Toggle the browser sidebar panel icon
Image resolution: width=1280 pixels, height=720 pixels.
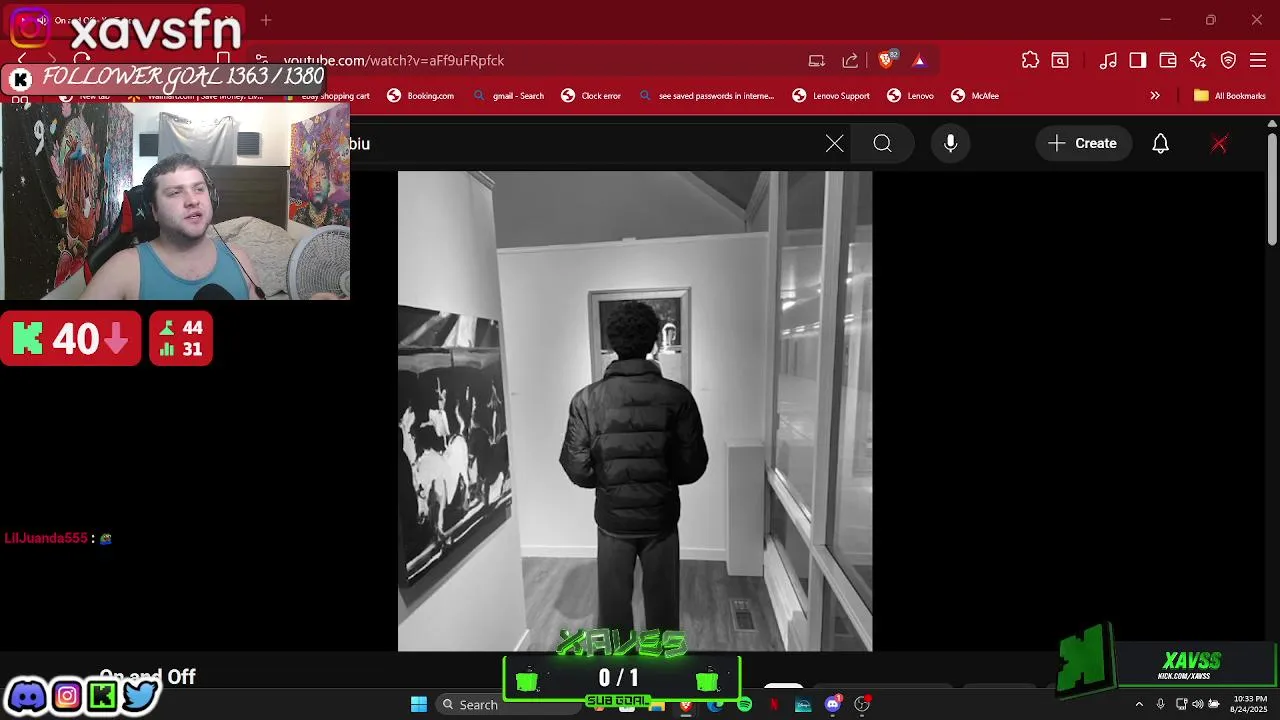point(1138,61)
